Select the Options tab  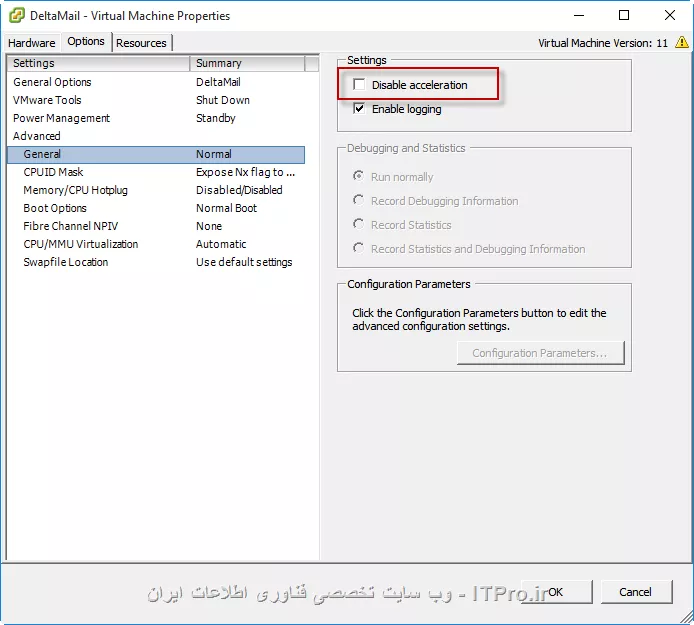(86, 42)
